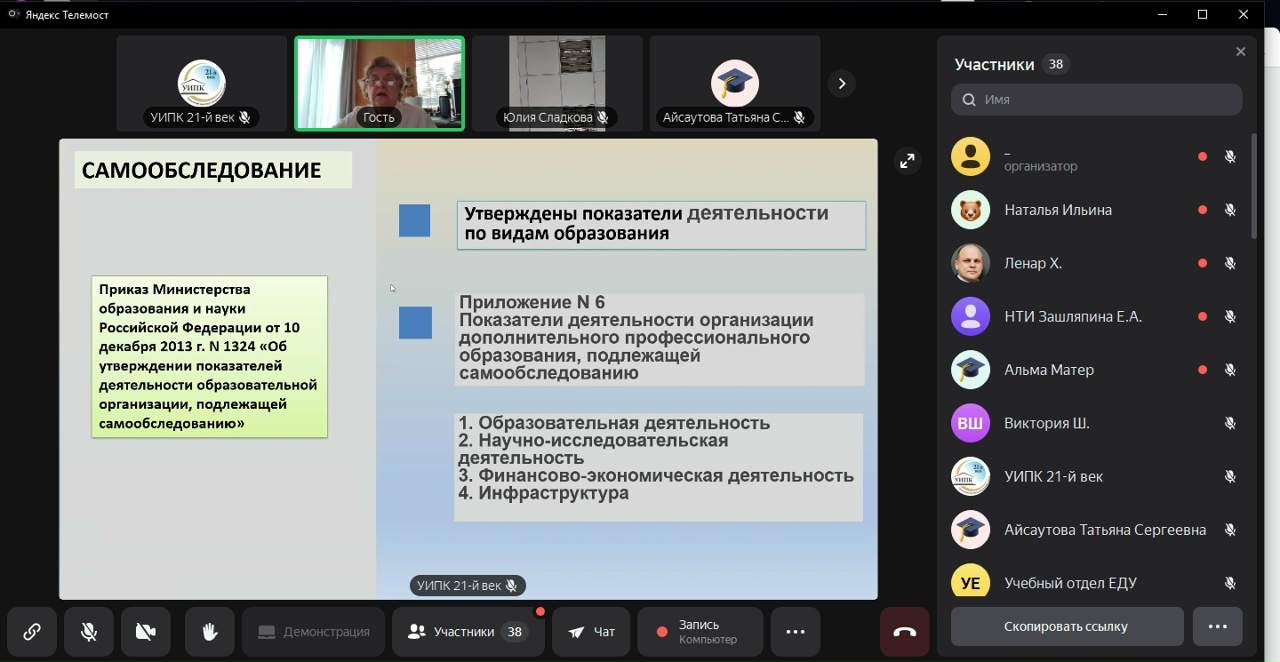Screen dimensions: 1280x662
Task: Click Скопировать ссылку button
Action: [x=1066, y=627]
